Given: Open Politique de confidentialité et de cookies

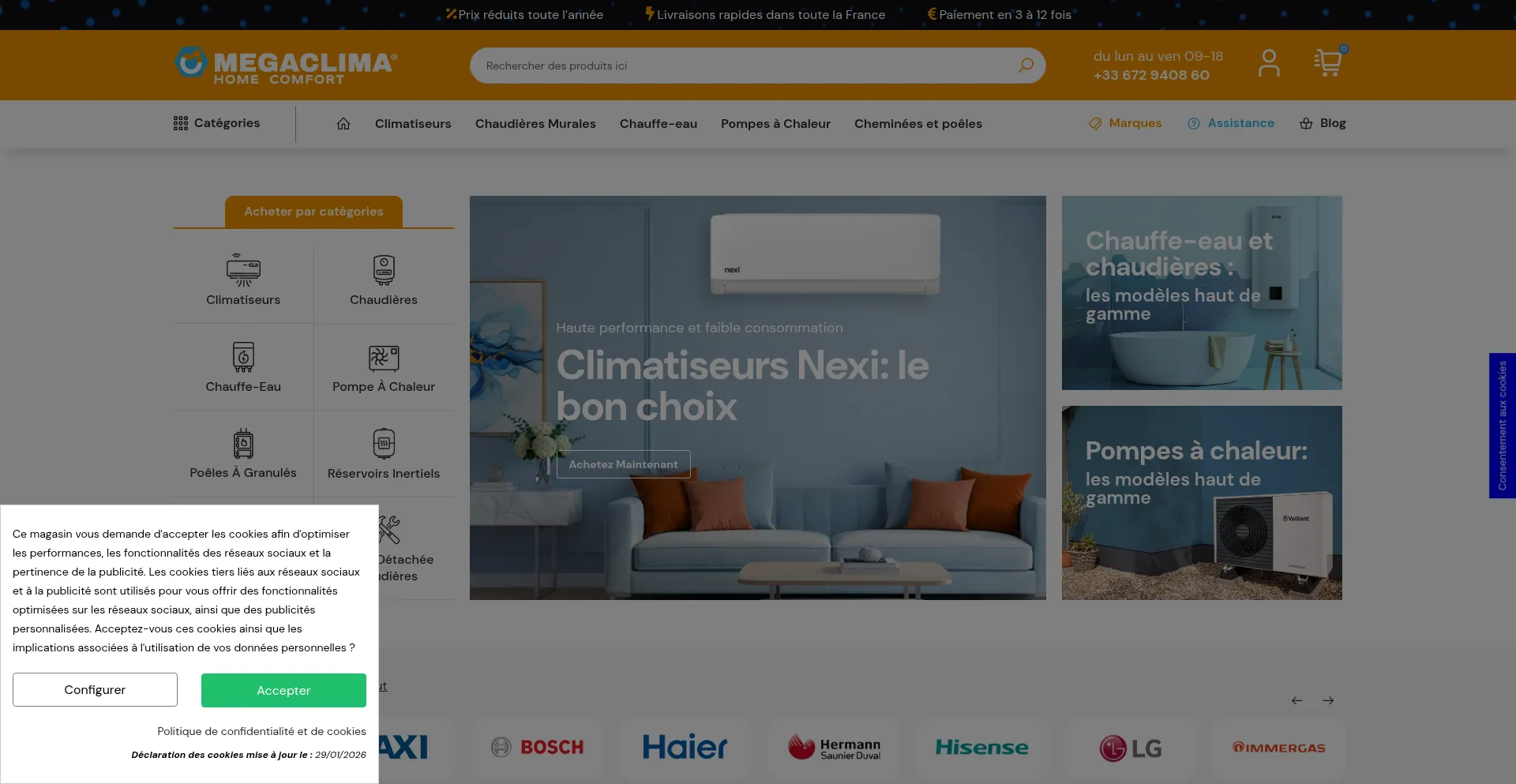Looking at the screenshot, I should click(261, 732).
